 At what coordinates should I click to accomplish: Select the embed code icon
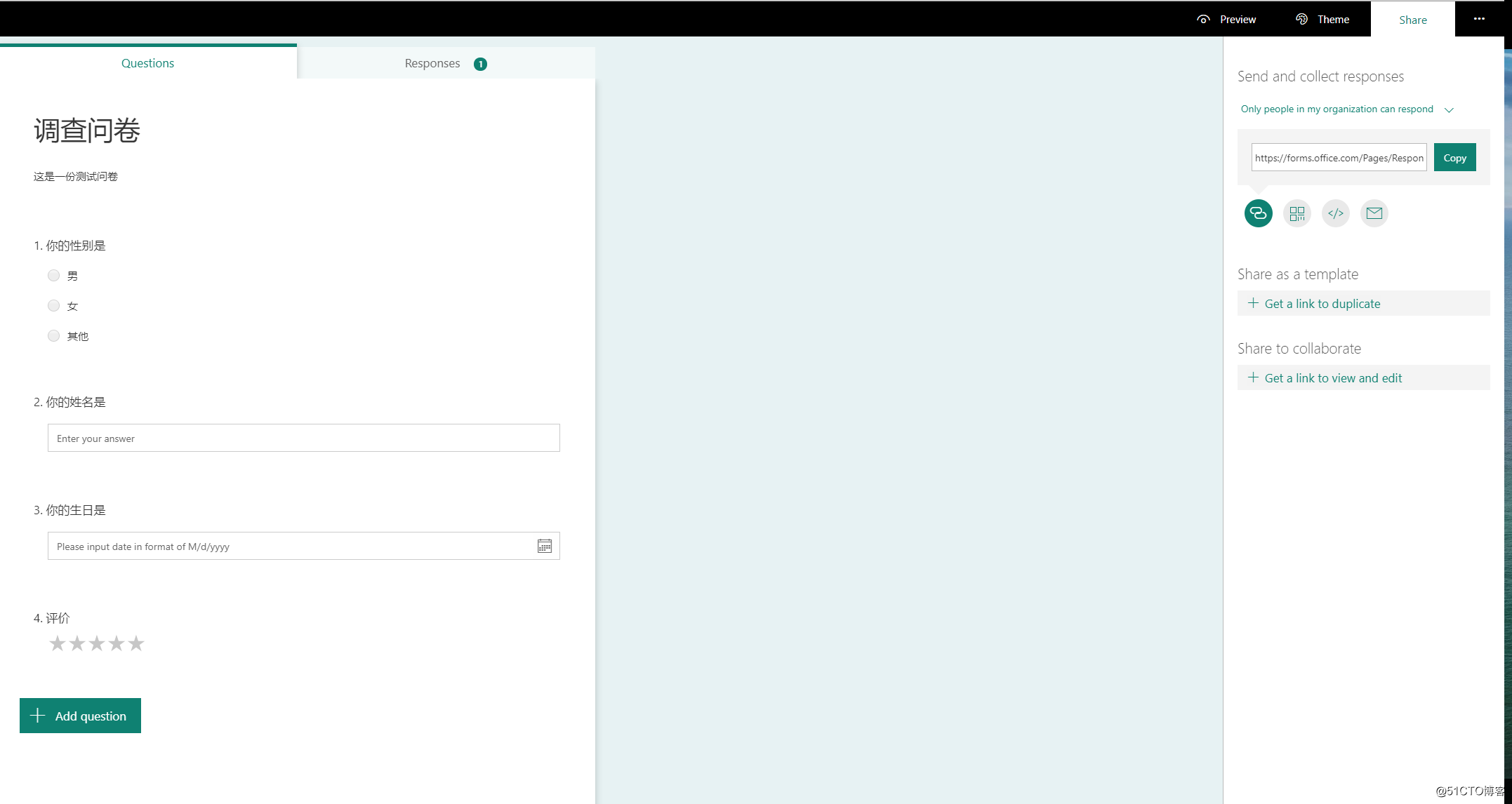pyautogui.click(x=1335, y=213)
